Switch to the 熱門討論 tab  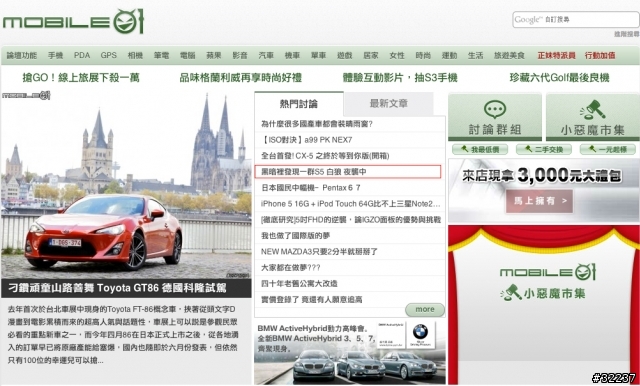(299, 104)
